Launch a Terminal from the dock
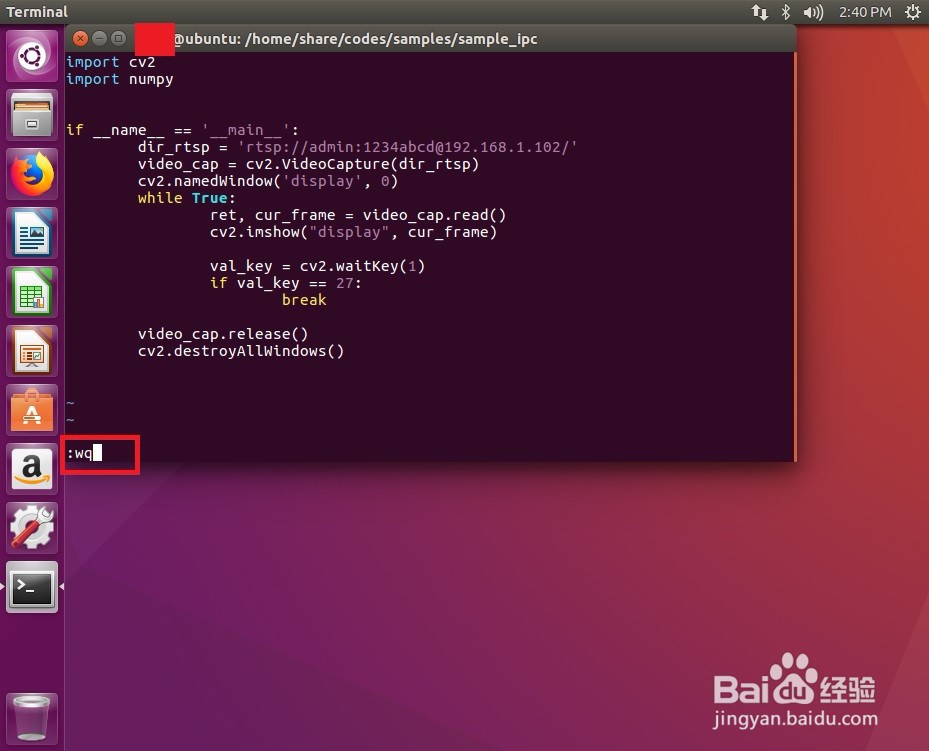The width and height of the screenshot is (929, 751). pyautogui.click(x=32, y=588)
